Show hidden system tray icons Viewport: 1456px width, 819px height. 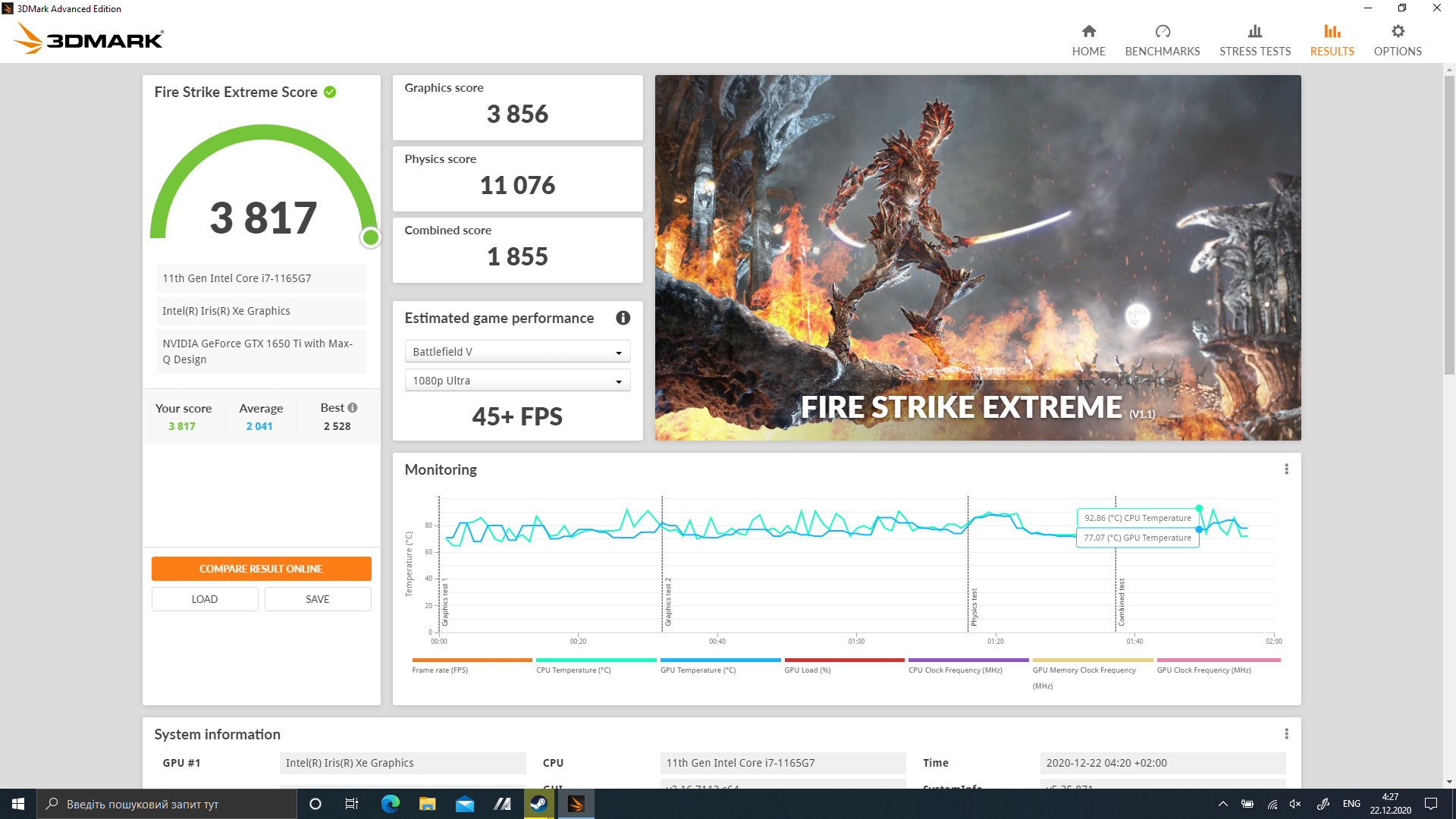tap(1222, 804)
